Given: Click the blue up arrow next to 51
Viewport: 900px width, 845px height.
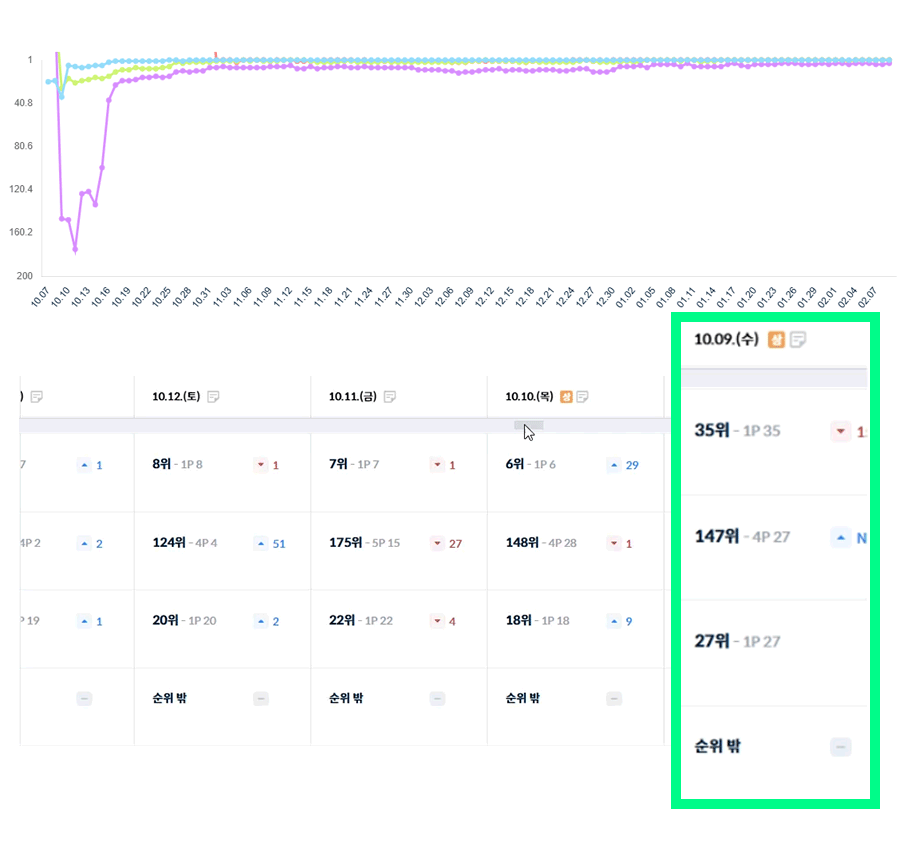Looking at the screenshot, I should click(x=261, y=543).
